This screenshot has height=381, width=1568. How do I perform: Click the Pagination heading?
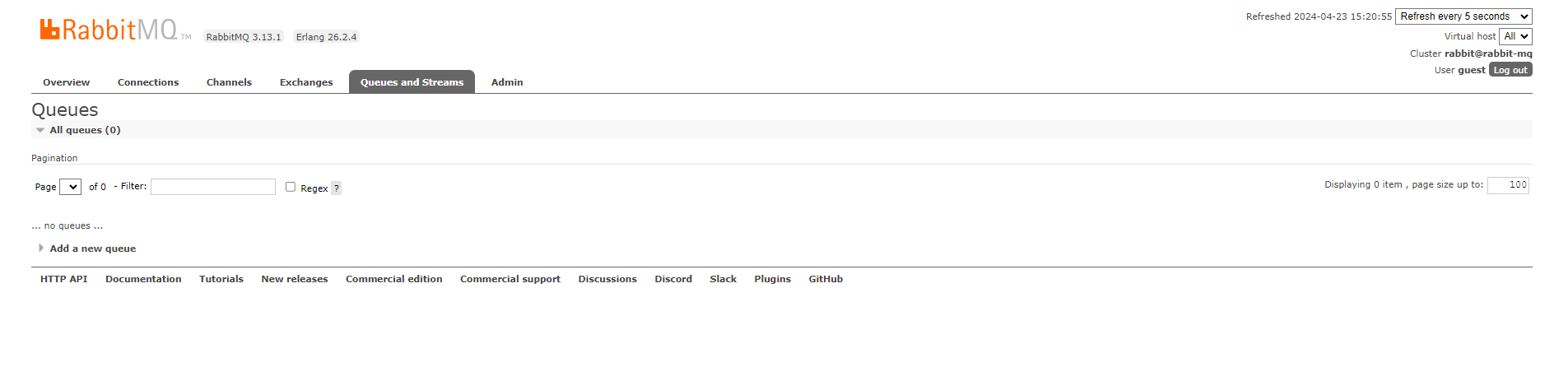(x=54, y=158)
